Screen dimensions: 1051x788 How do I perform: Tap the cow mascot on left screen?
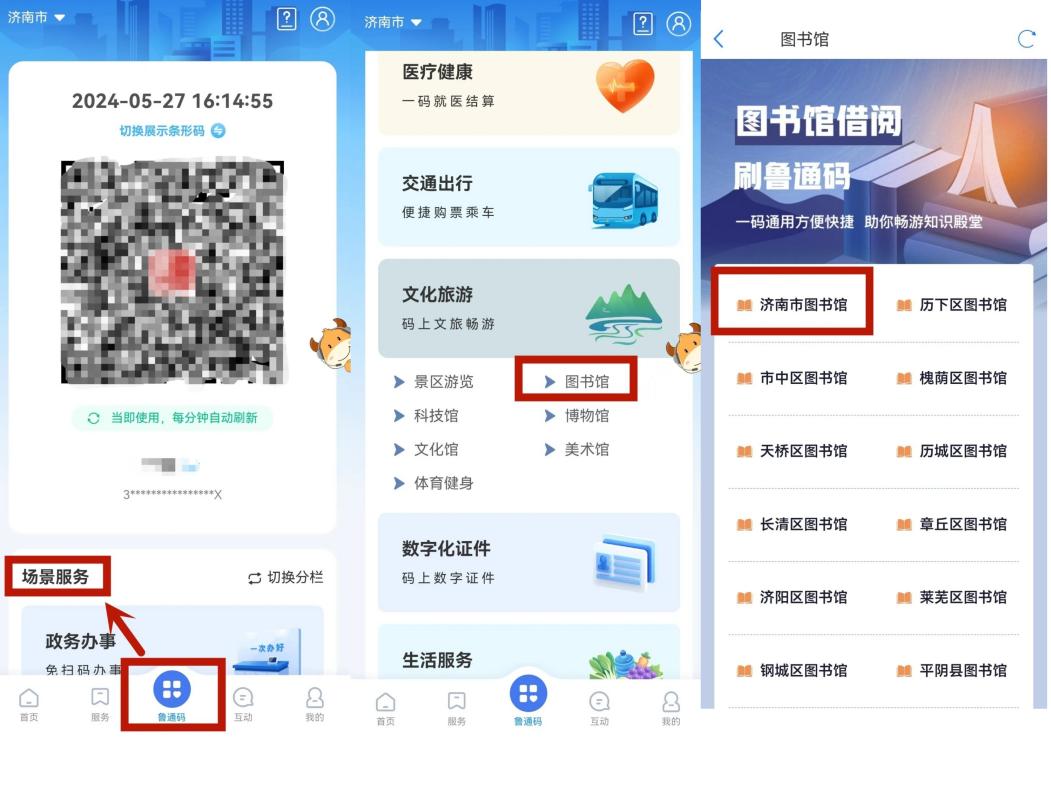click(331, 344)
